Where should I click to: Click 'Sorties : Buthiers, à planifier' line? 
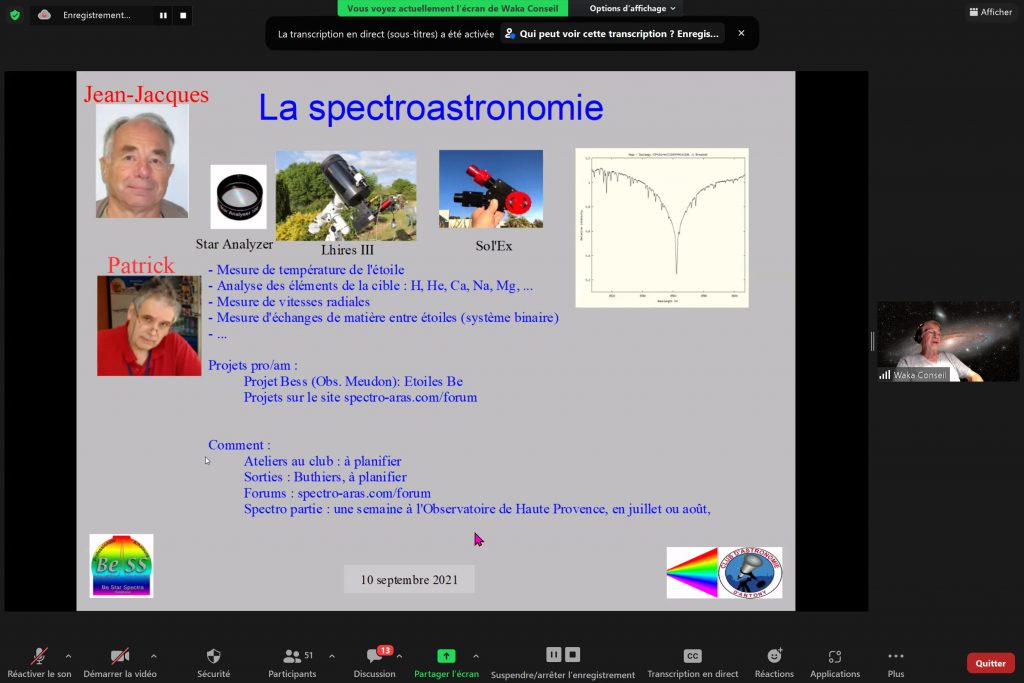[x=325, y=477]
